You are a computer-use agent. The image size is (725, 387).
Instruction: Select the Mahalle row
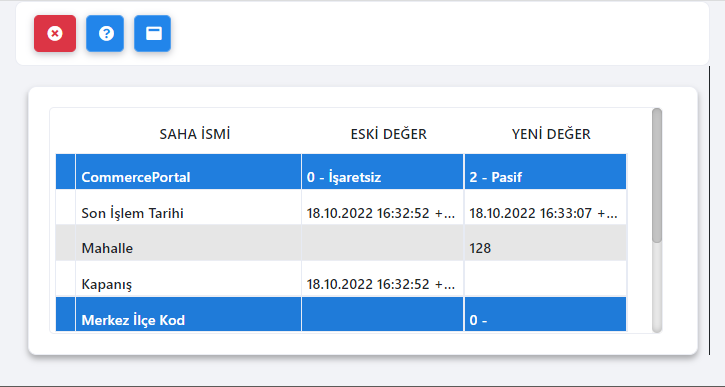click(x=341, y=243)
